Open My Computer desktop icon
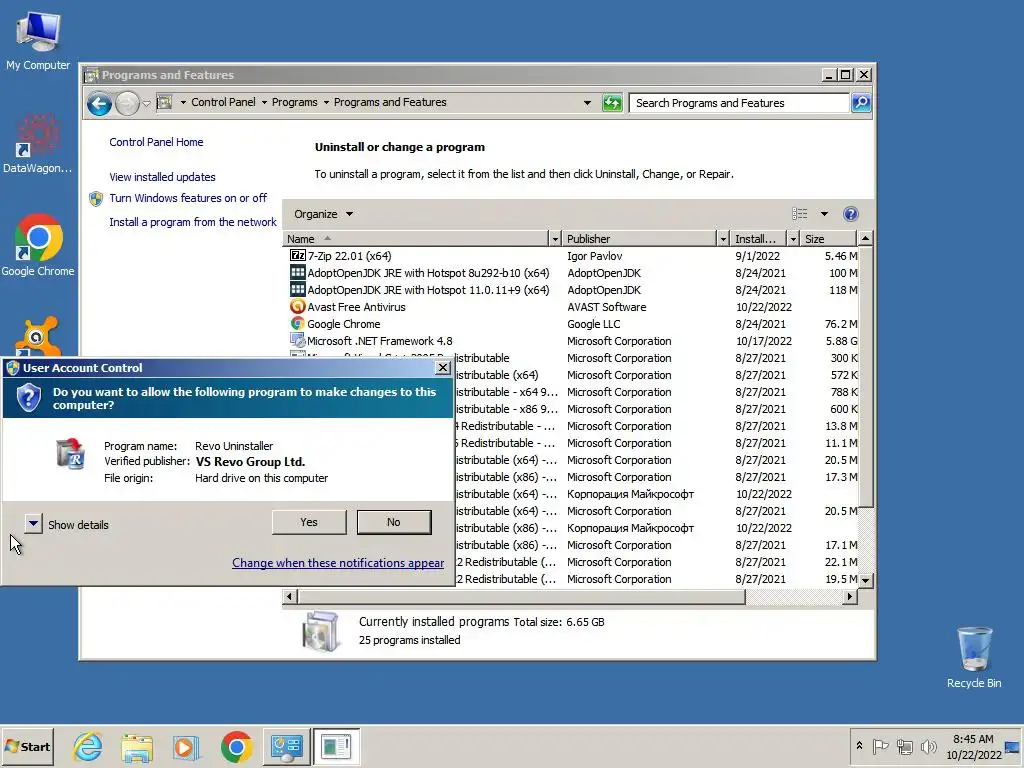1024x768 pixels. point(38,40)
